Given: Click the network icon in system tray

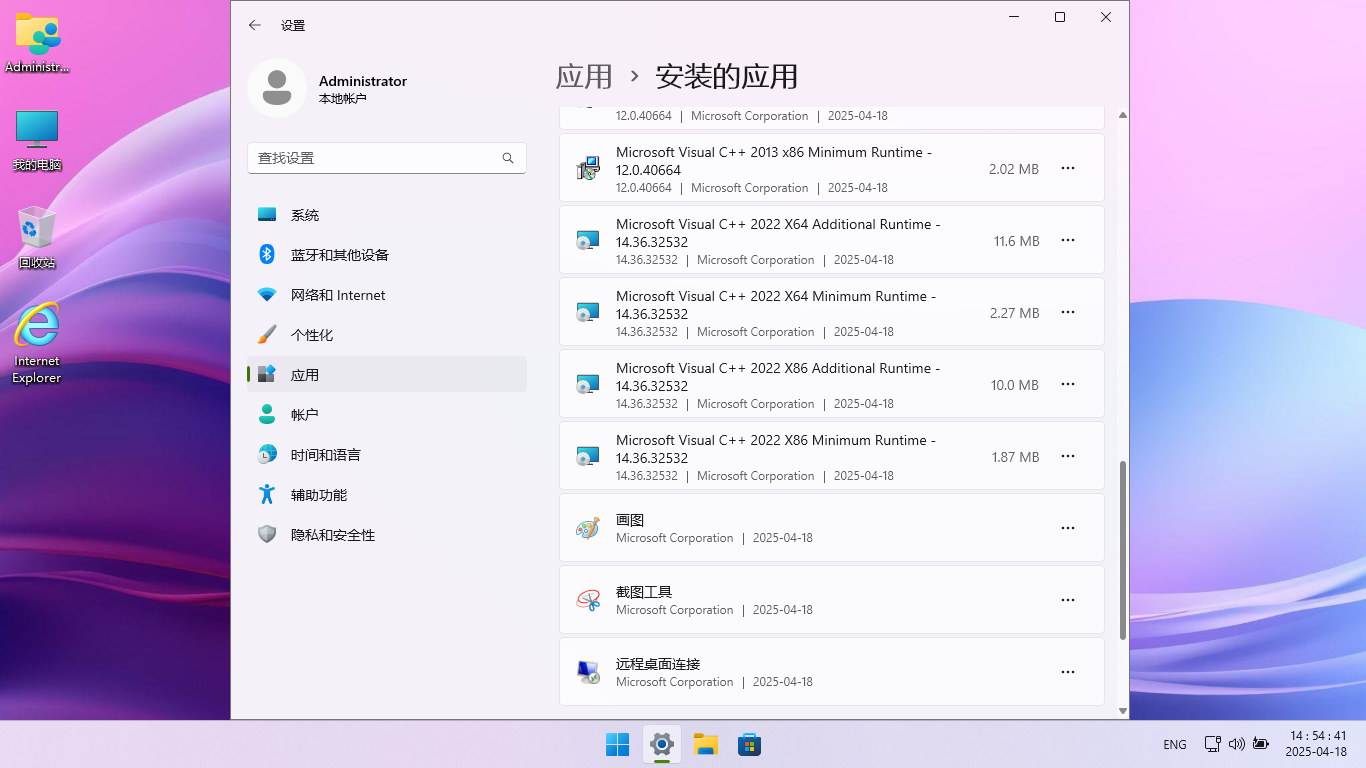Looking at the screenshot, I should (1212, 744).
